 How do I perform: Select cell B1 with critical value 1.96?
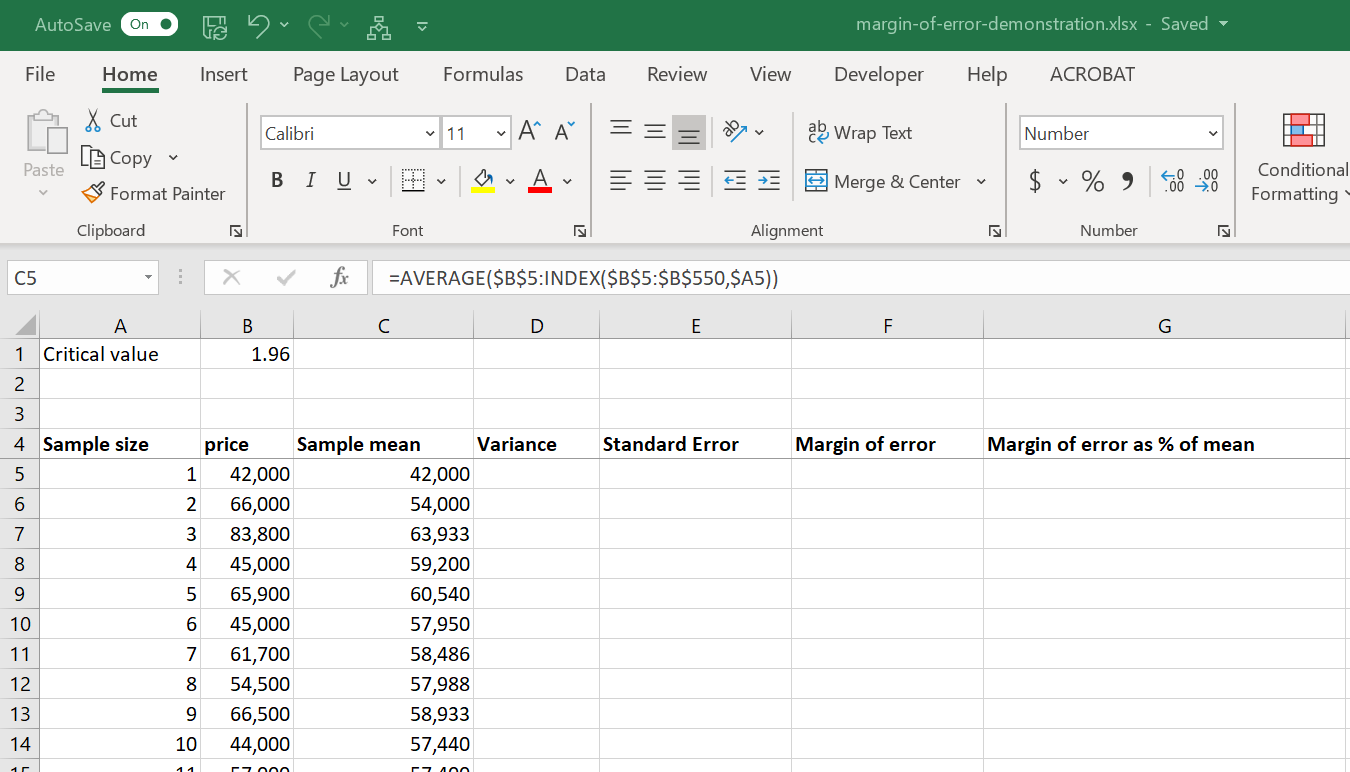tap(247, 354)
